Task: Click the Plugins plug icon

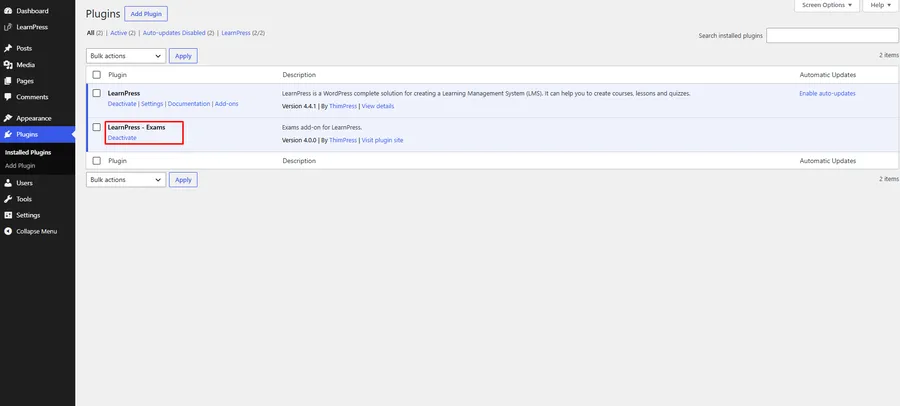Action: [8, 134]
